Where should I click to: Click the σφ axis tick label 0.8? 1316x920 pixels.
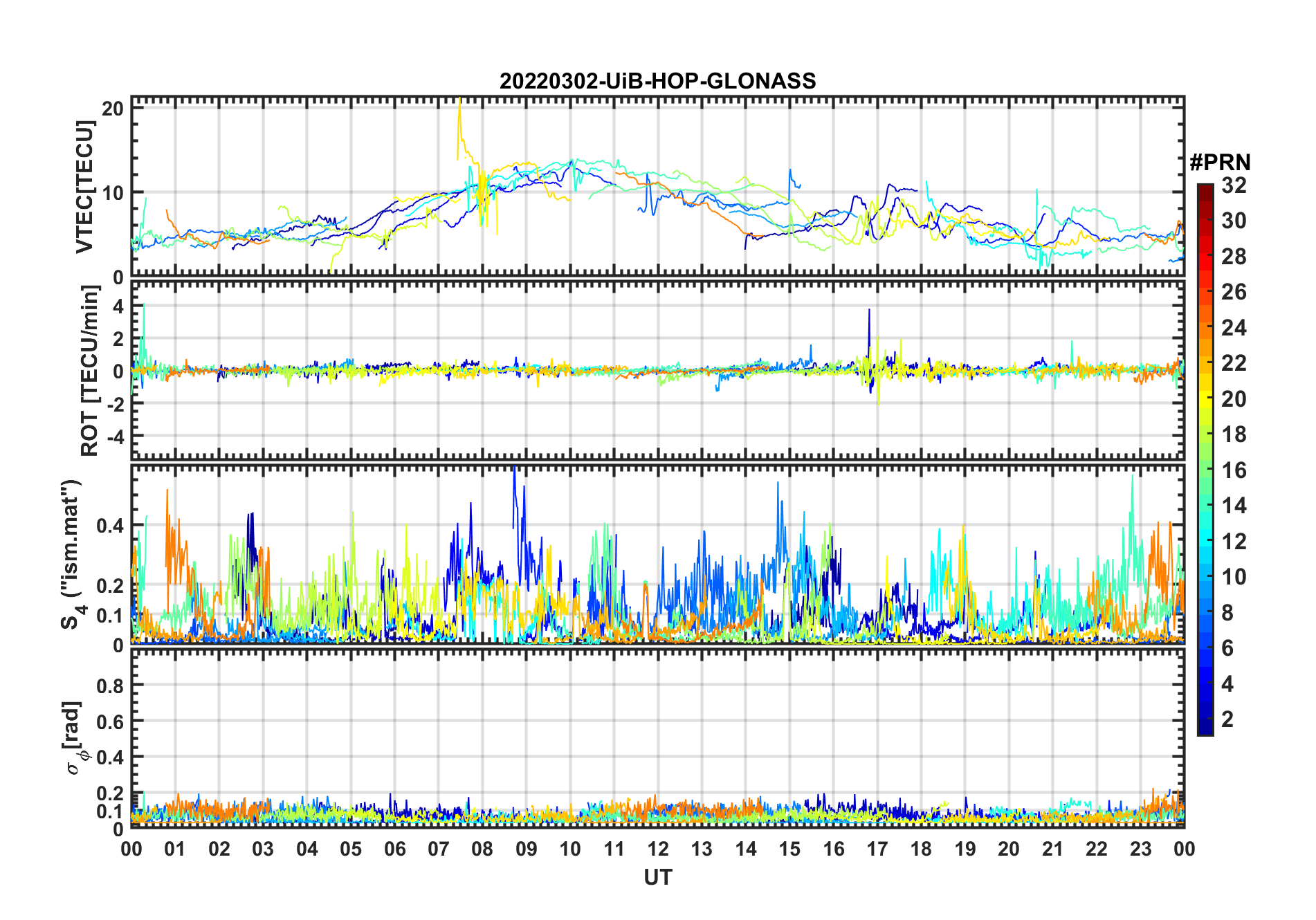point(111,686)
